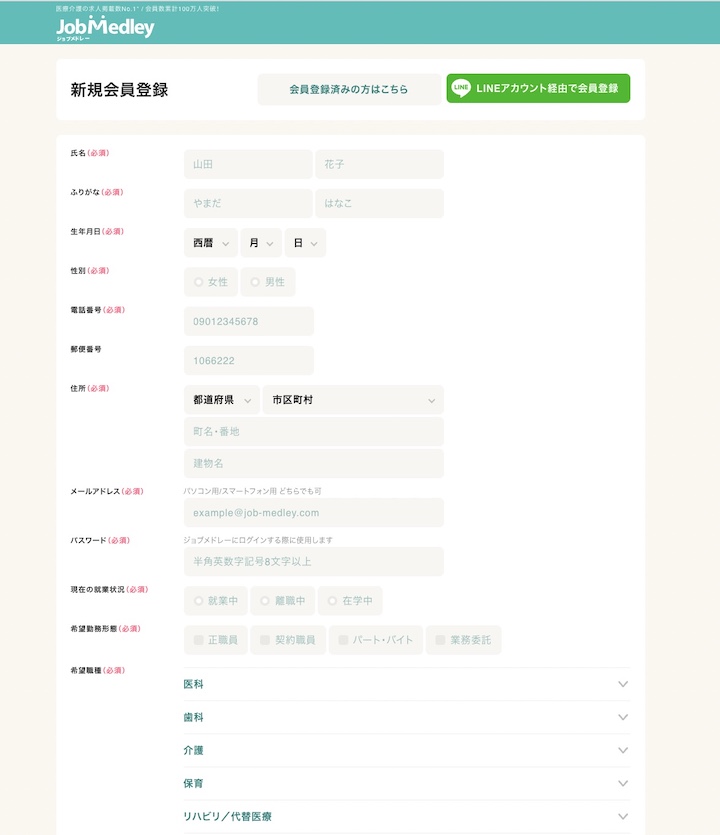Open the 都道府県 prefecture dropdown

(x=221, y=400)
